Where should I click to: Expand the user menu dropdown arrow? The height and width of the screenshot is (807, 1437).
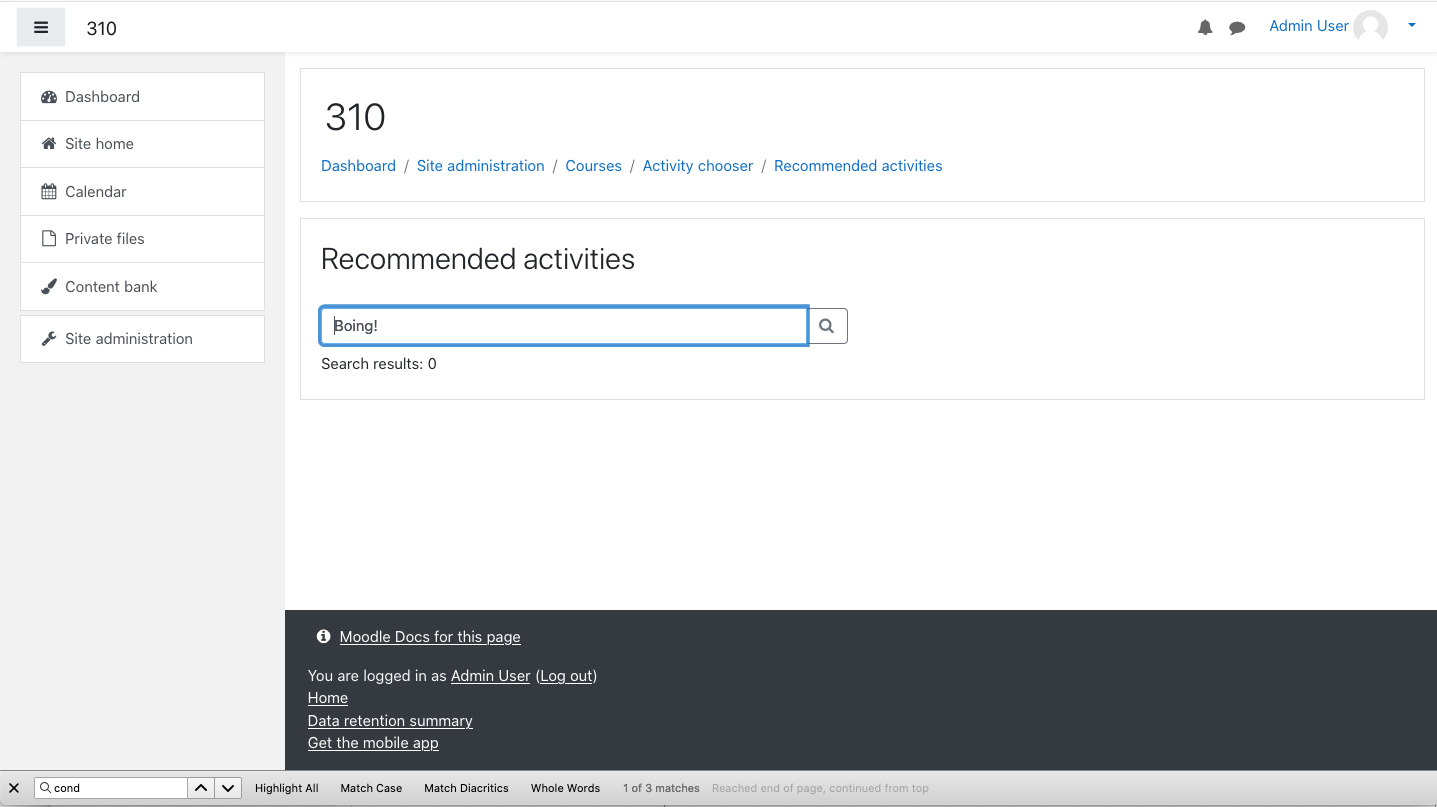(1412, 26)
